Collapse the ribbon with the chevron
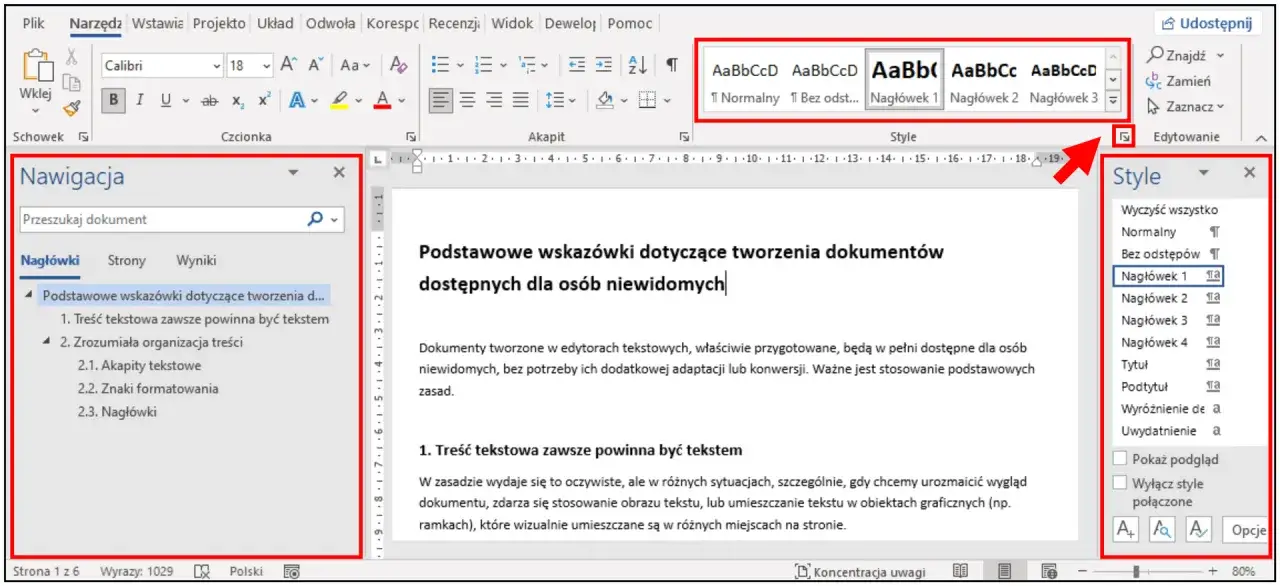The height and width of the screenshot is (586, 1280). tap(1259, 136)
